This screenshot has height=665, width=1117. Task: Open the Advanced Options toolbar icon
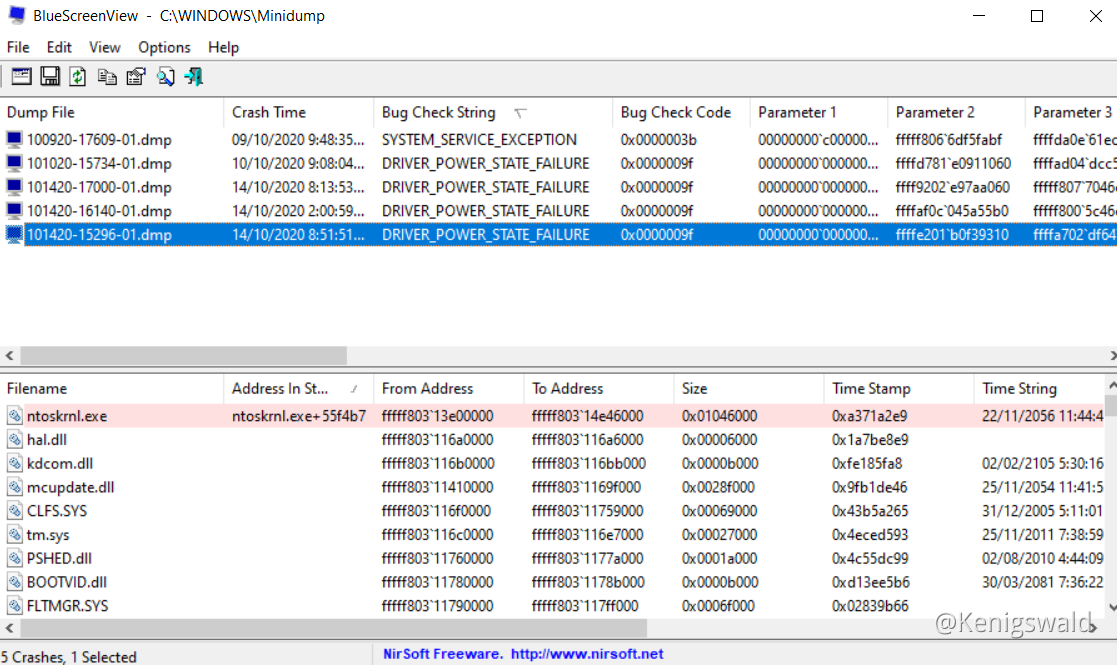click(x=21, y=77)
